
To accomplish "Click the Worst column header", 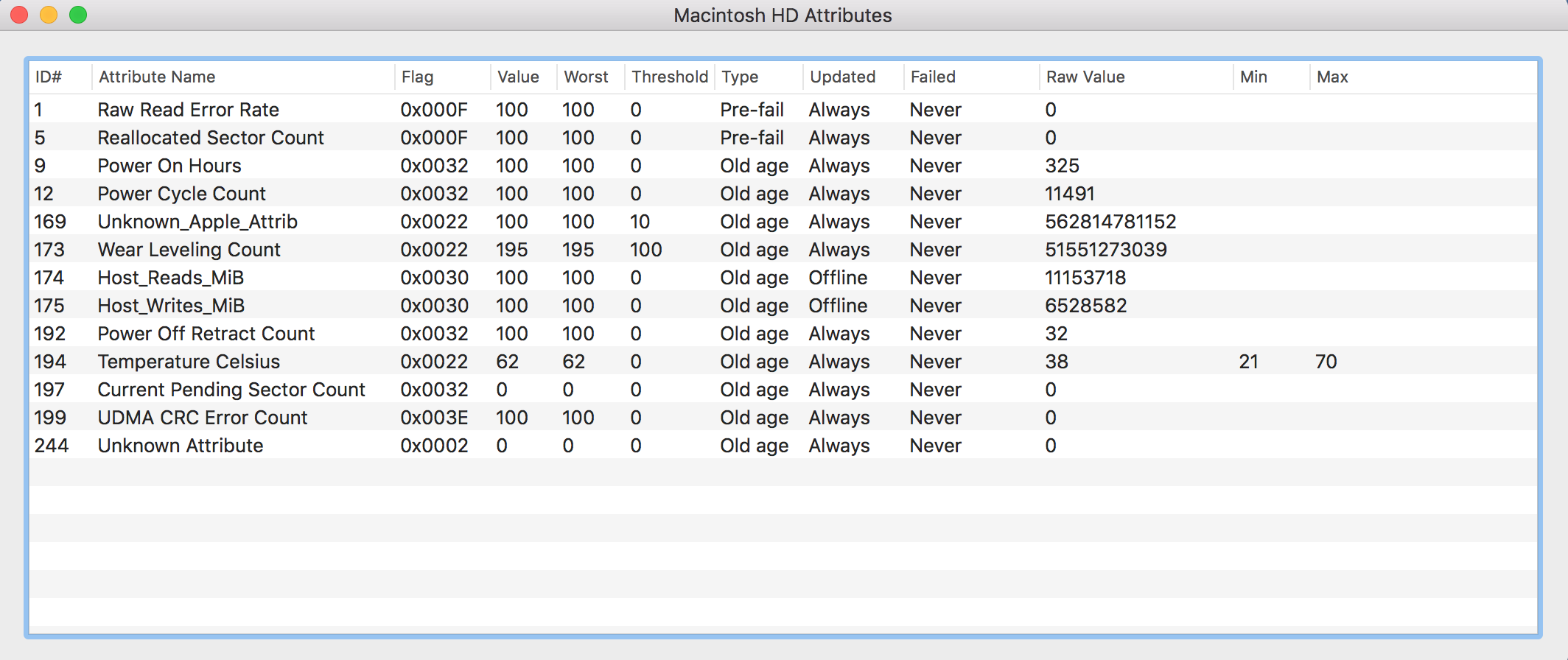I will click(591, 77).
